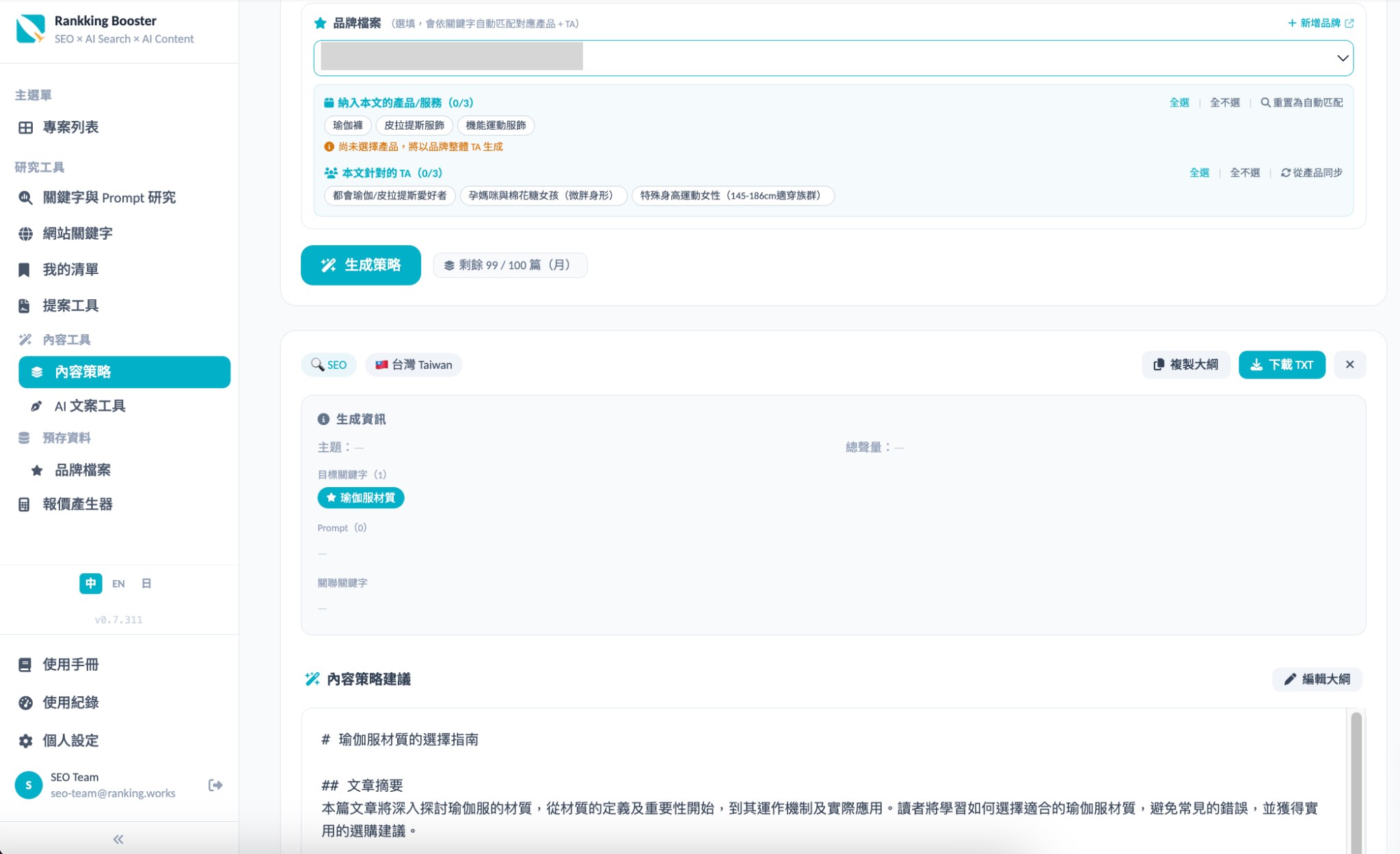The width and height of the screenshot is (1400, 854).
Task: Click the outline text area scrollbar
Action: click(1356, 782)
